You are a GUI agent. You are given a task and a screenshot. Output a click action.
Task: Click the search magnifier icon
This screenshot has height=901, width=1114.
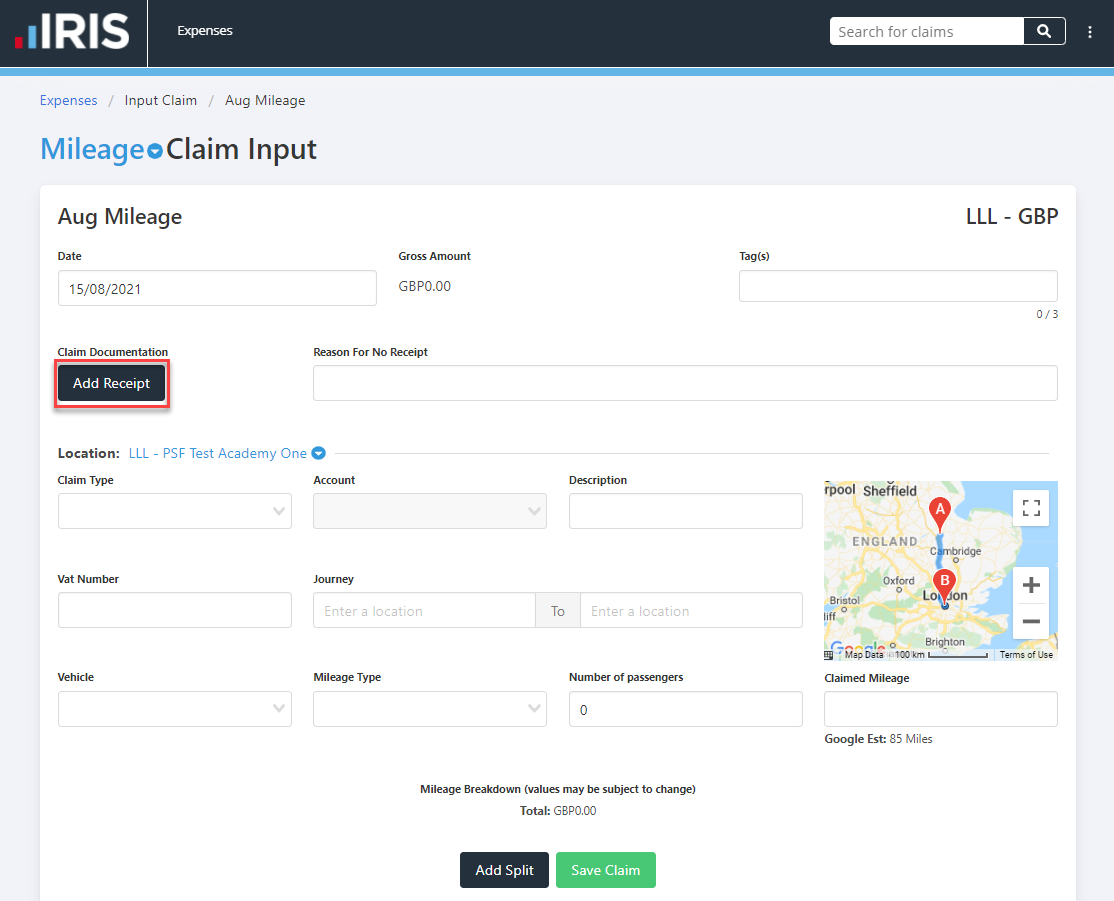(x=1044, y=31)
